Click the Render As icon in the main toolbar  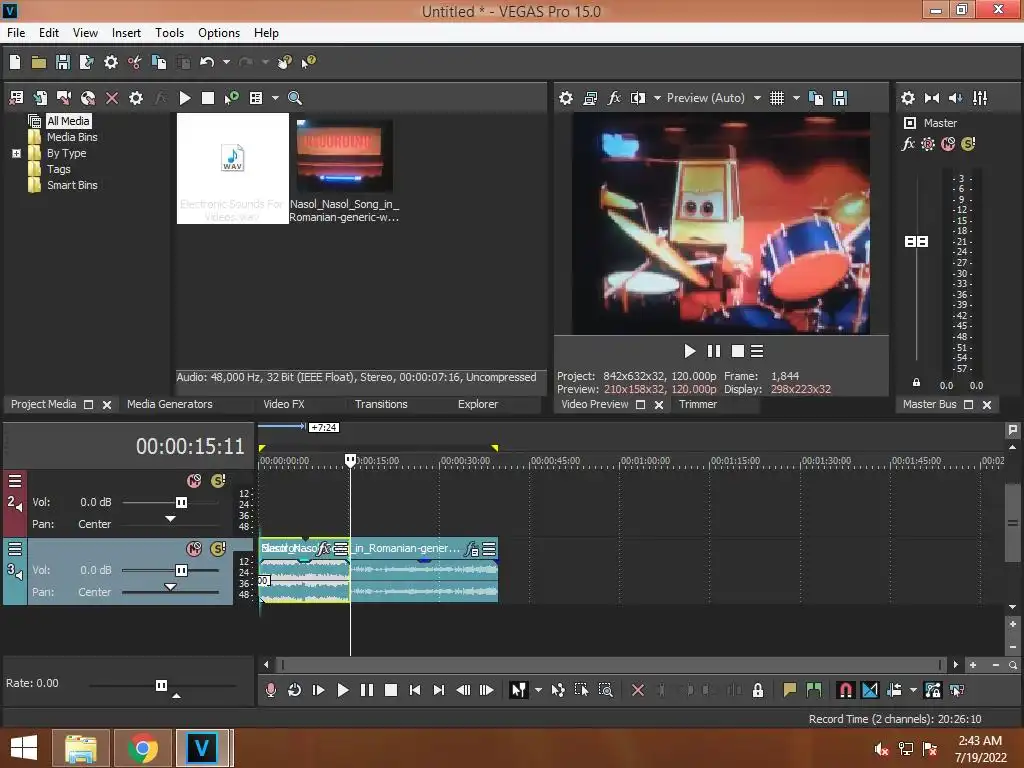tap(86, 62)
